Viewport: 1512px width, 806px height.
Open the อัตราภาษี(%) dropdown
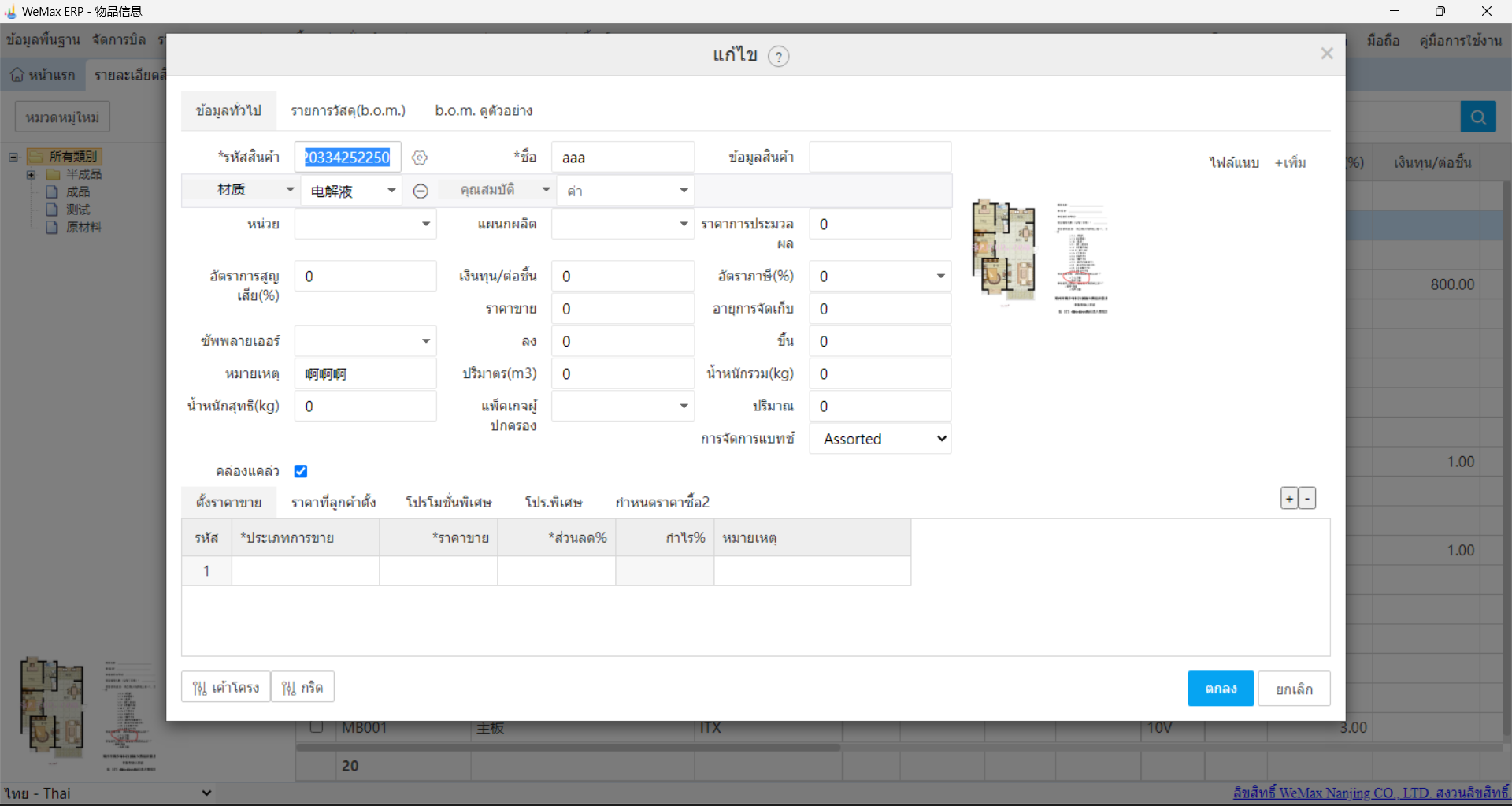880,277
